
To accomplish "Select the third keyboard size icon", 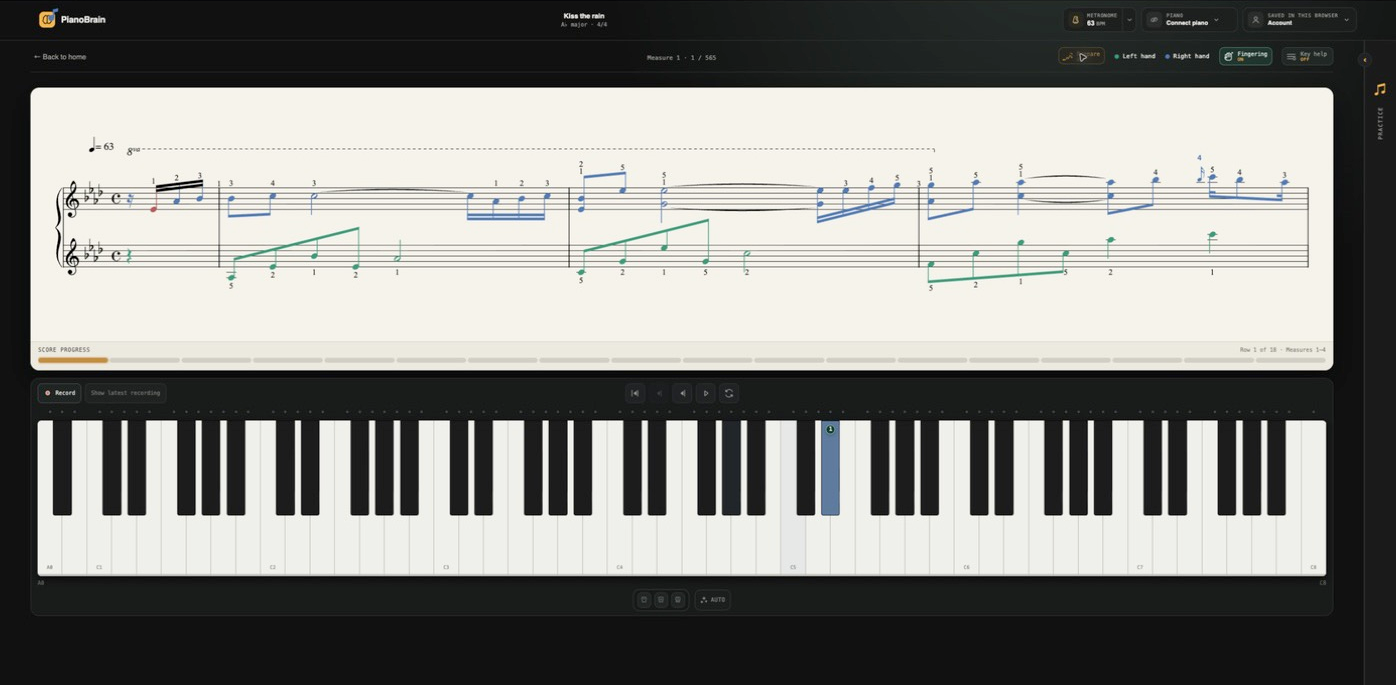I will [x=678, y=600].
